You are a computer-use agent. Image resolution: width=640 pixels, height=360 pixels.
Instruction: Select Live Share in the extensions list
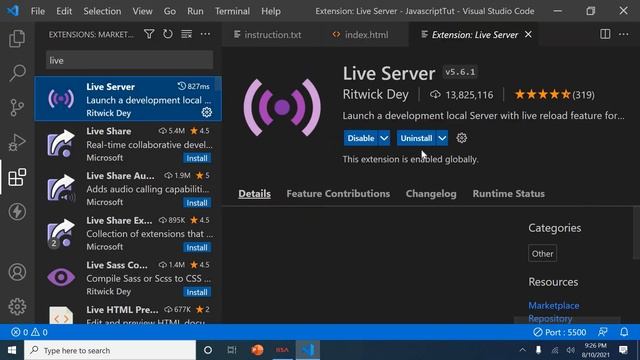128,144
